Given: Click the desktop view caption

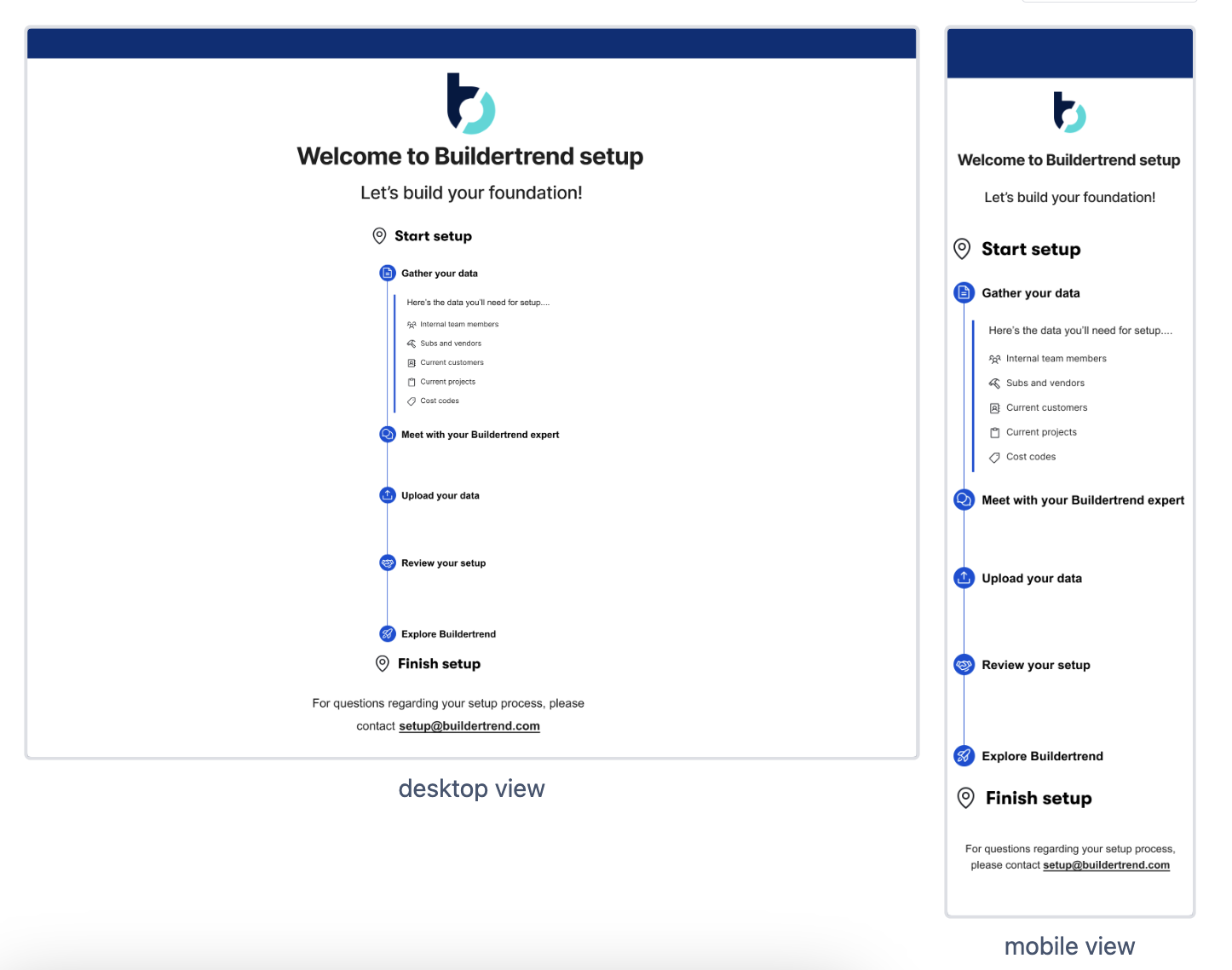Looking at the screenshot, I should pyautogui.click(x=471, y=789).
